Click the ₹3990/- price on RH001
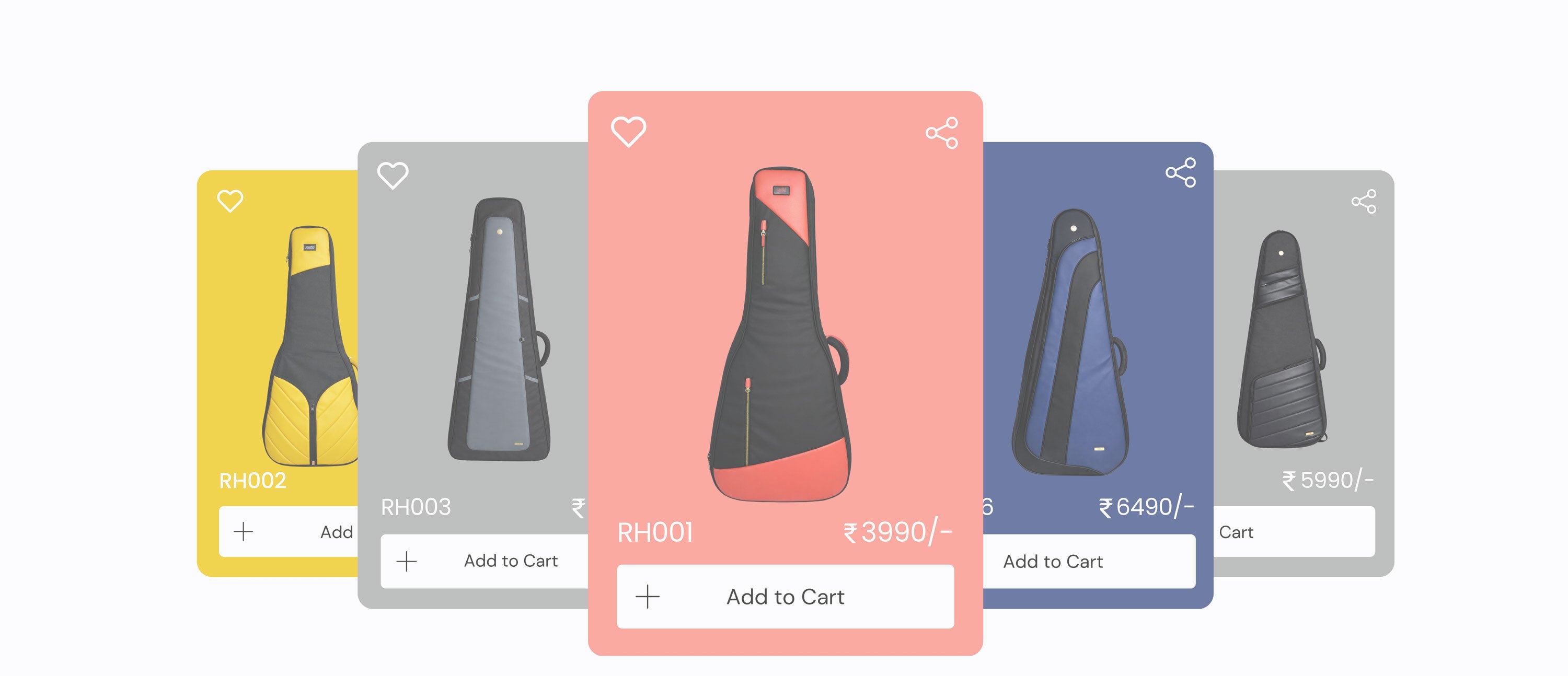 coord(897,532)
